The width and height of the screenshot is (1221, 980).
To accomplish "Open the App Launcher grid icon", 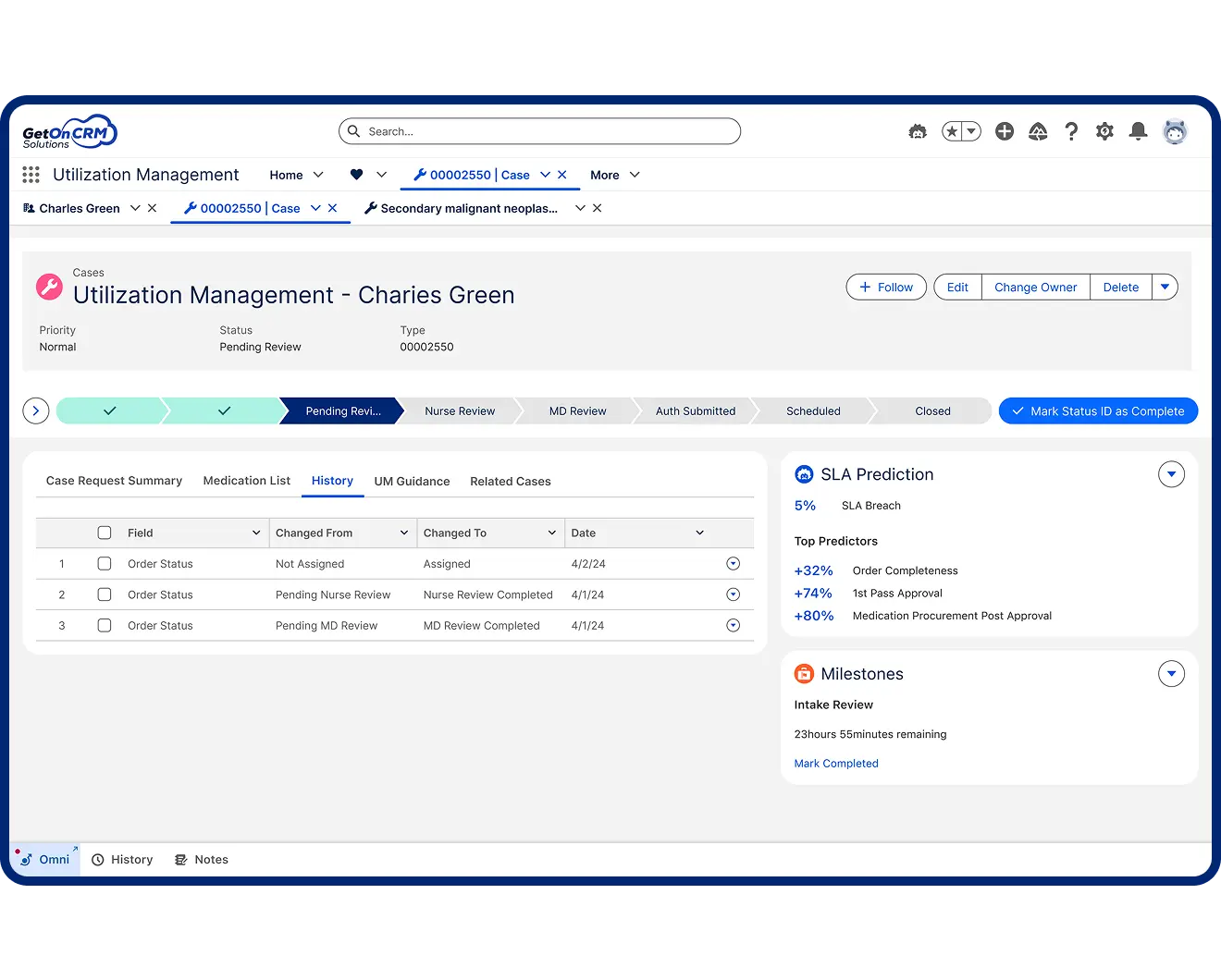I will [x=31, y=175].
